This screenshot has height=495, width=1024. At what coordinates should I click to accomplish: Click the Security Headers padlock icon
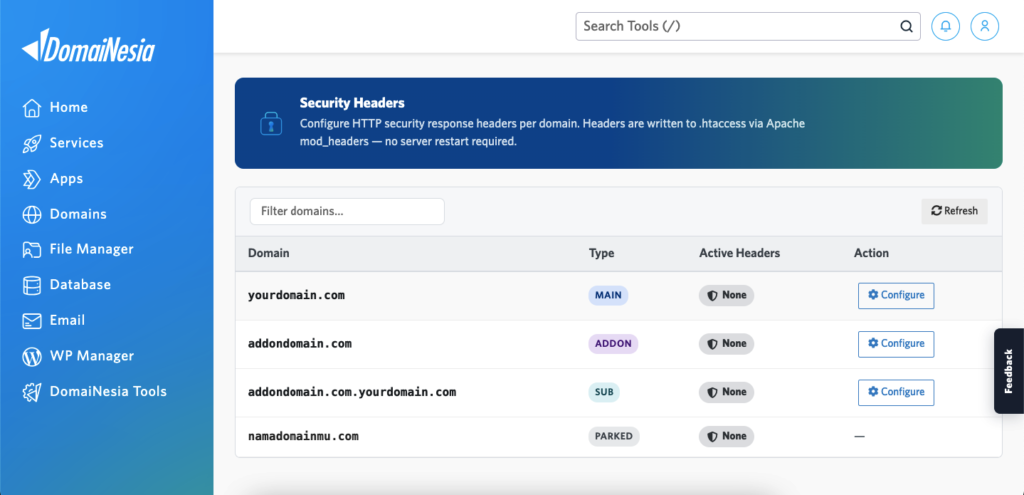270,123
